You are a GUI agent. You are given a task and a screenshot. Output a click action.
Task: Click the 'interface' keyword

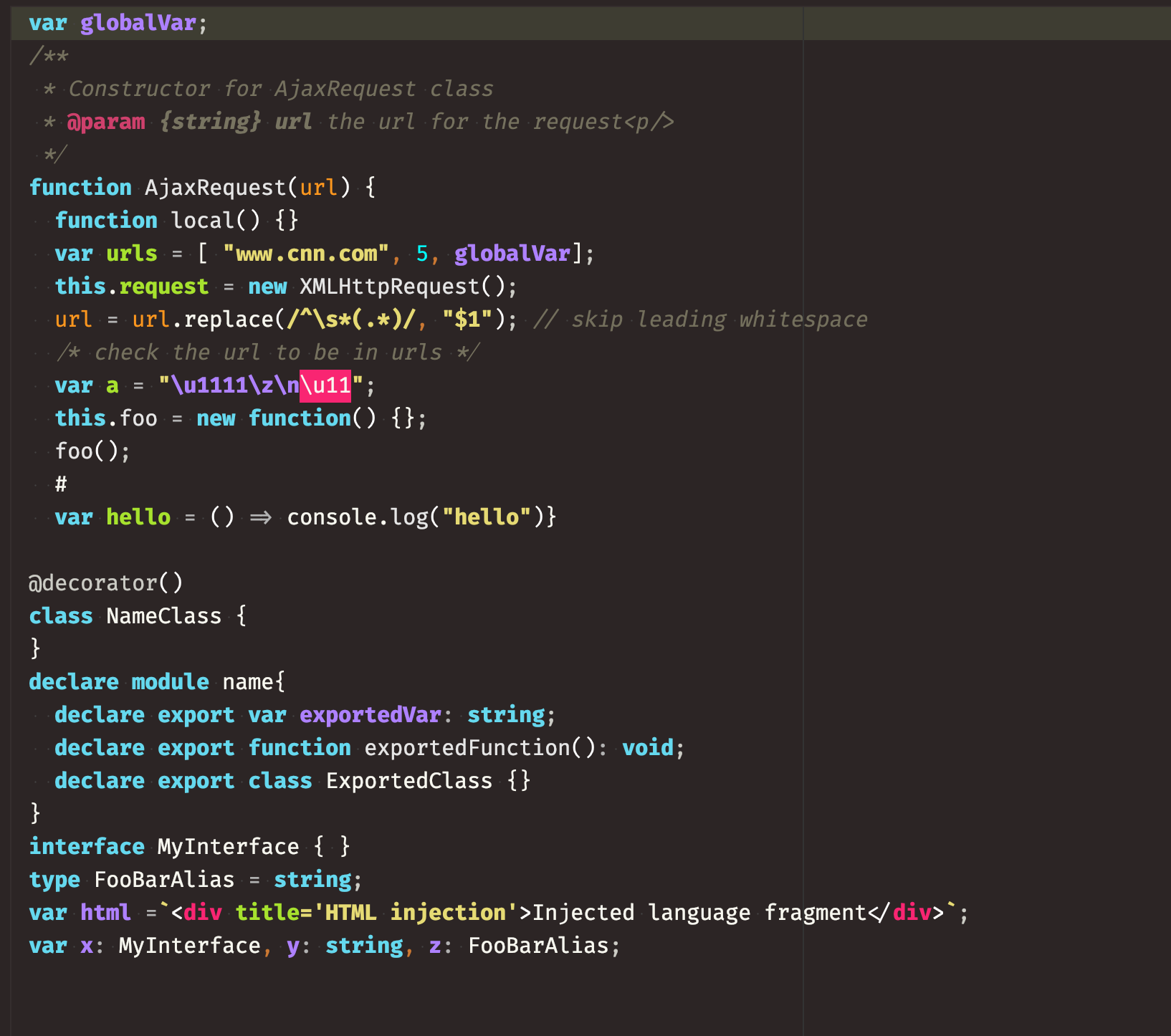pos(87,847)
